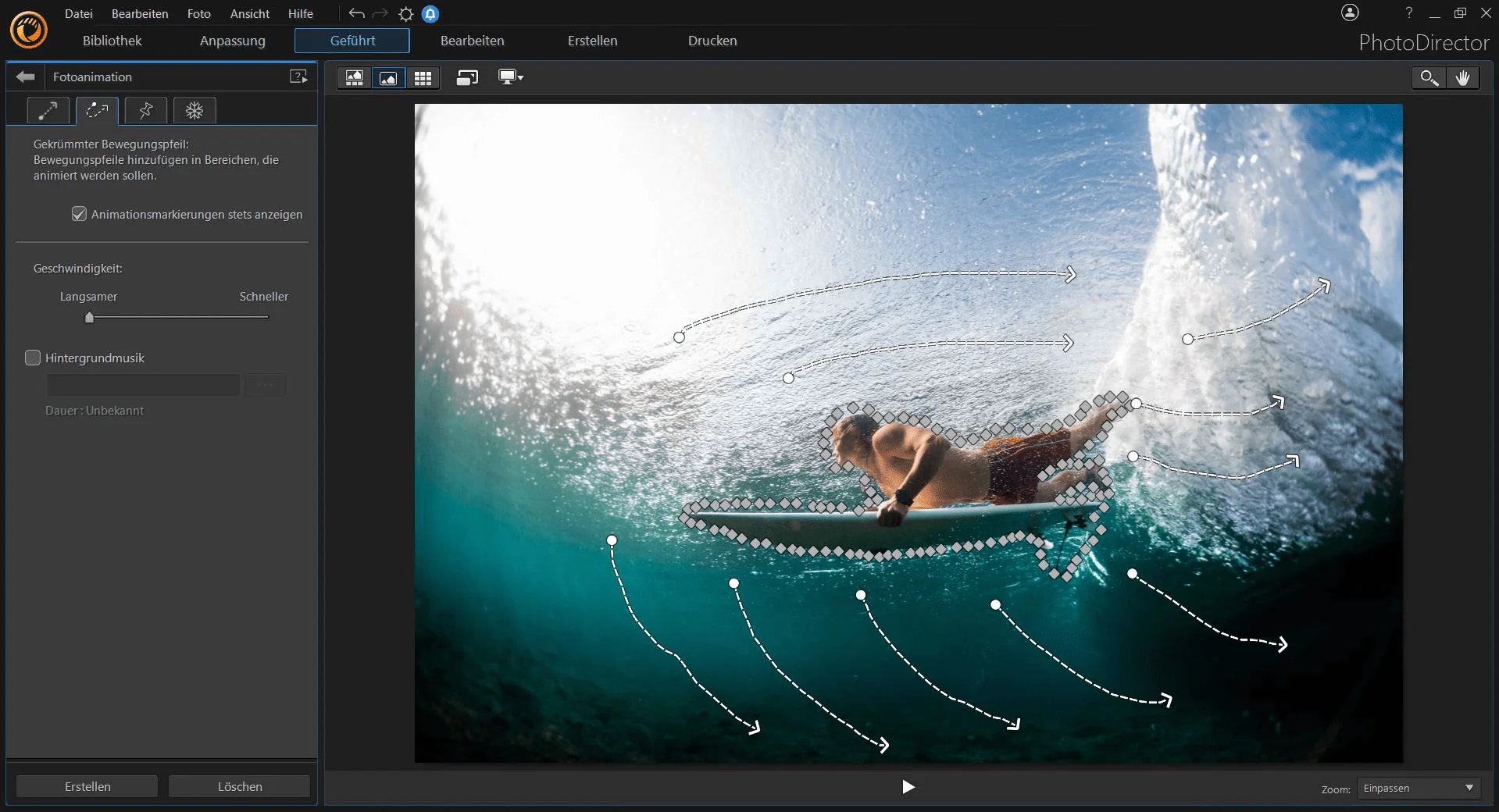Uncheck Animationsmarkierungen stets anzeigen

79,214
